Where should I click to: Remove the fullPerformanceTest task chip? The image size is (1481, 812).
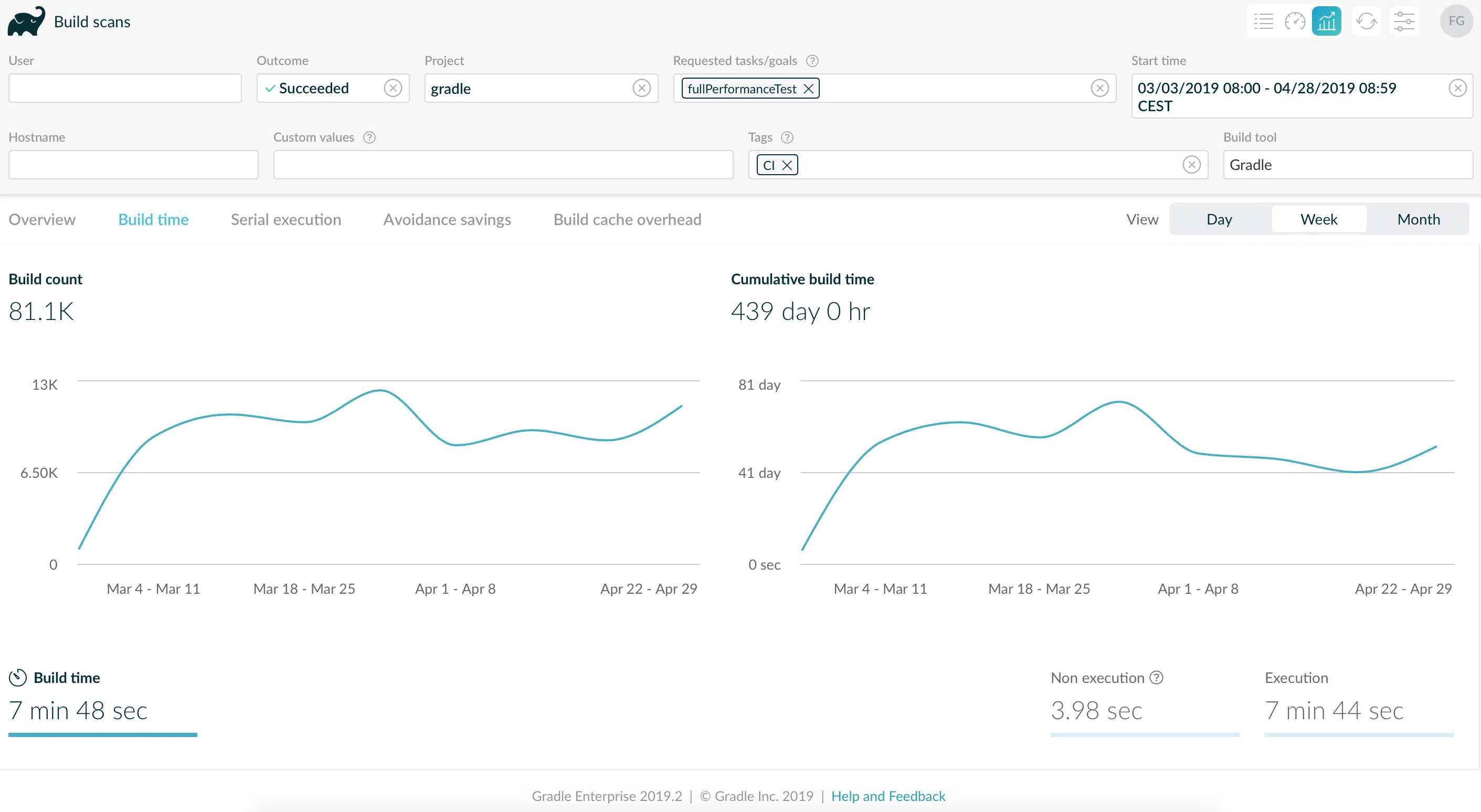coord(808,89)
